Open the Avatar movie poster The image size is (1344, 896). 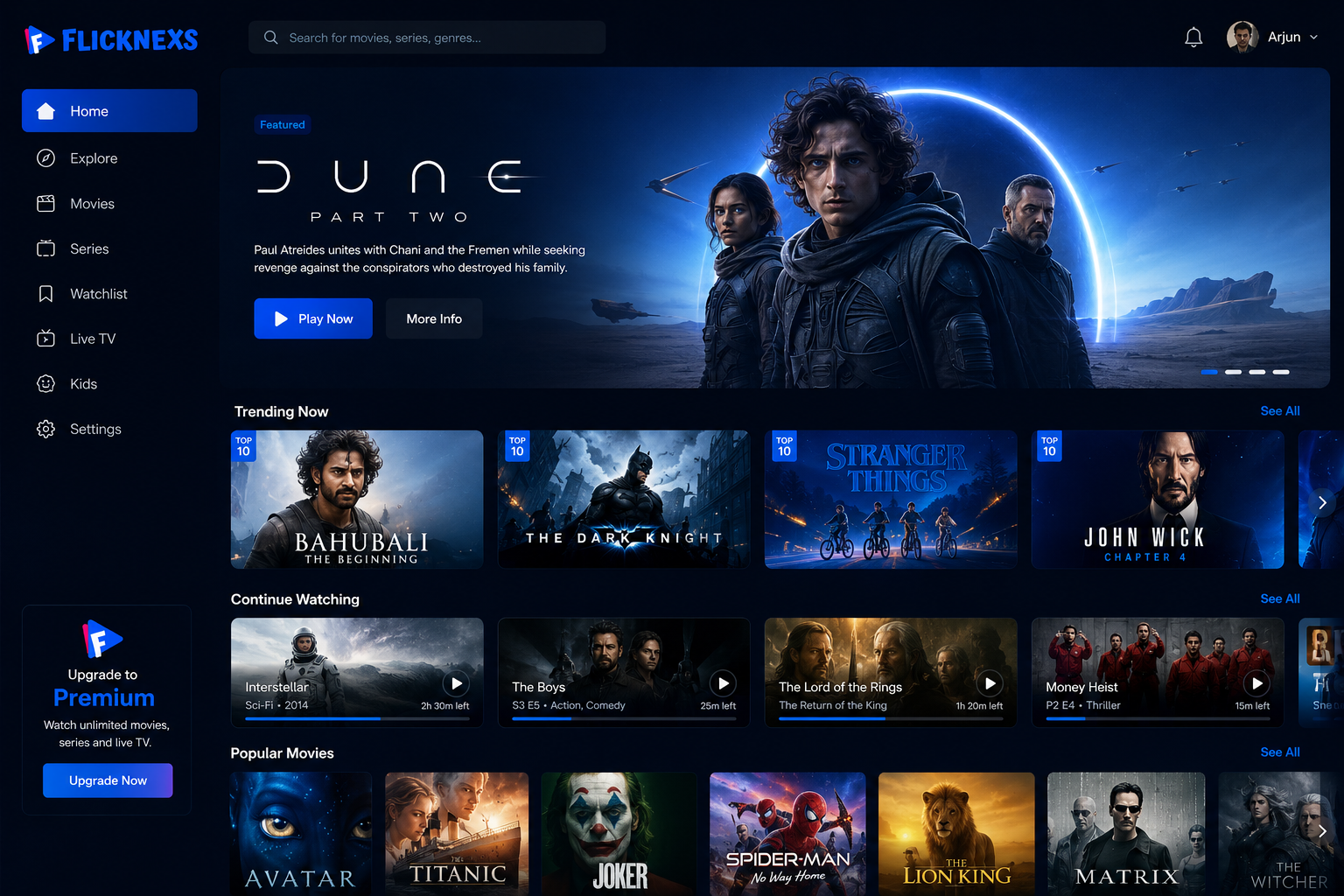[301, 834]
